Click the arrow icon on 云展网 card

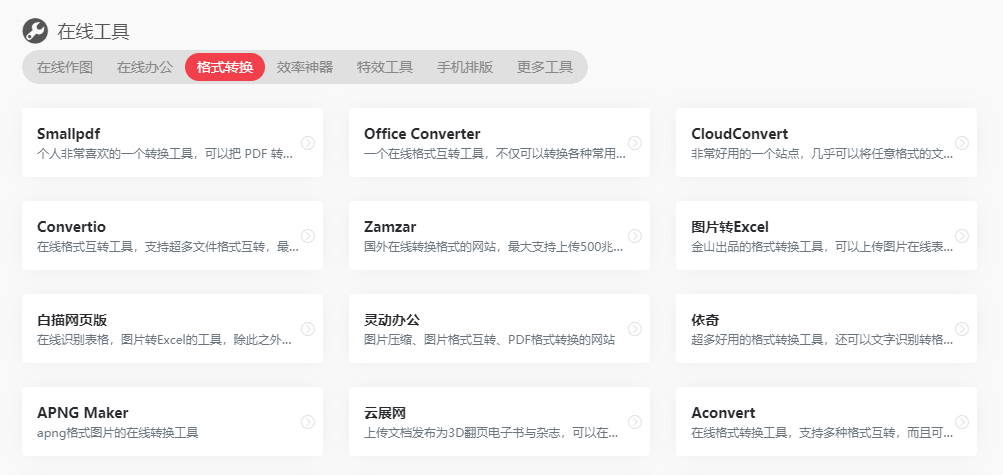pos(635,422)
